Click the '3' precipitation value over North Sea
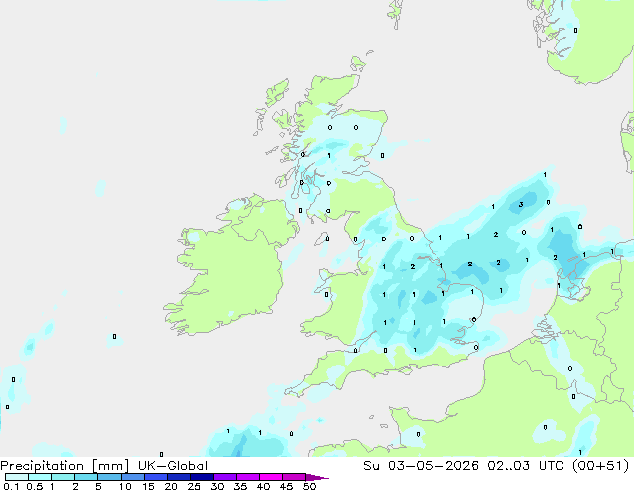The width and height of the screenshot is (634, 490). click(x=521, y=205)
